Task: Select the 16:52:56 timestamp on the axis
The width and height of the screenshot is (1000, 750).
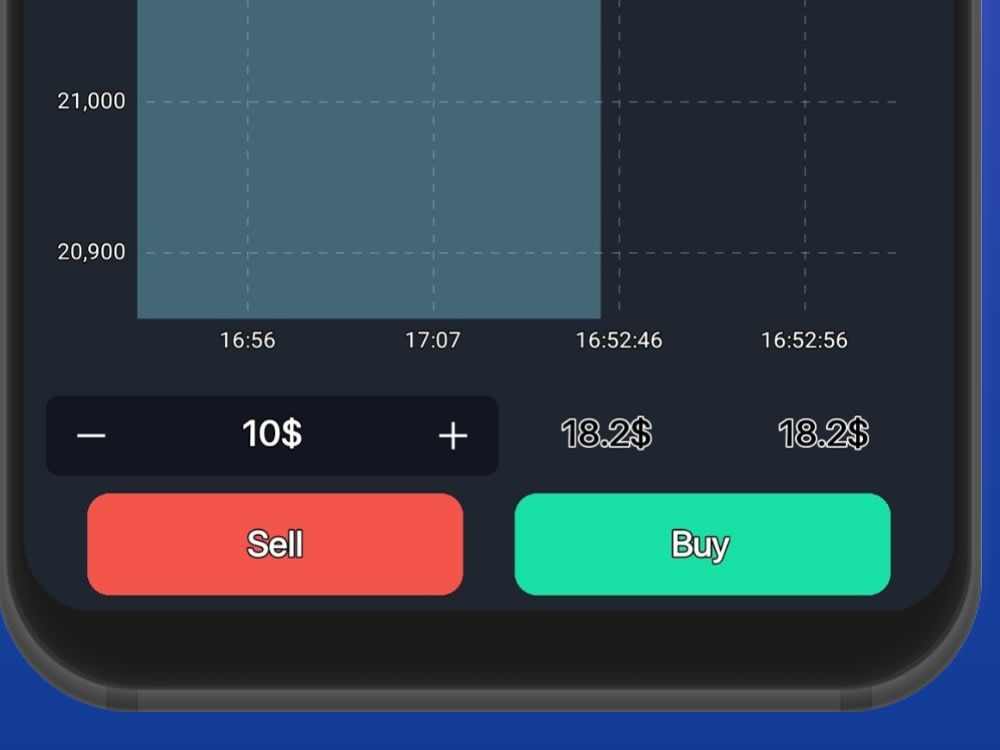Action: click(x=804, y=340)
